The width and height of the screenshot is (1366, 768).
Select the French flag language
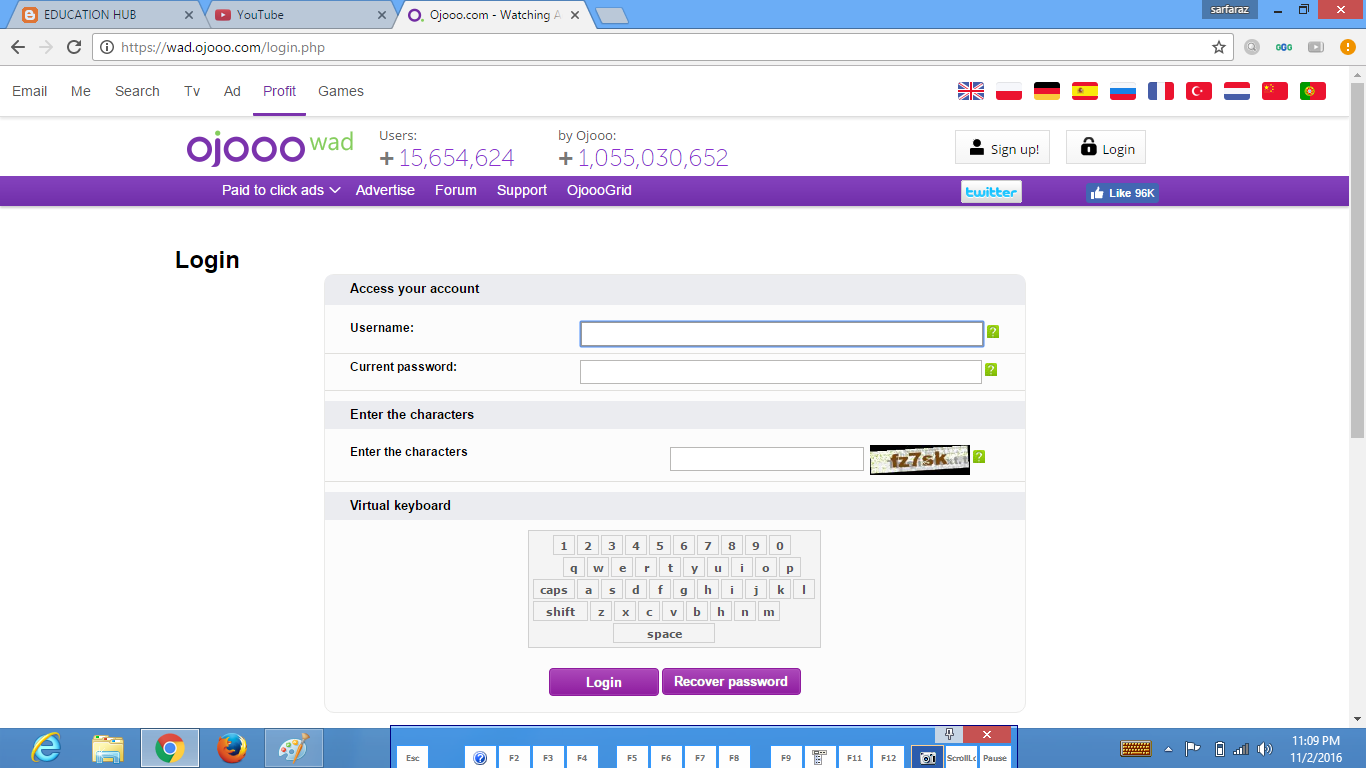click(x=1161, y=91)
